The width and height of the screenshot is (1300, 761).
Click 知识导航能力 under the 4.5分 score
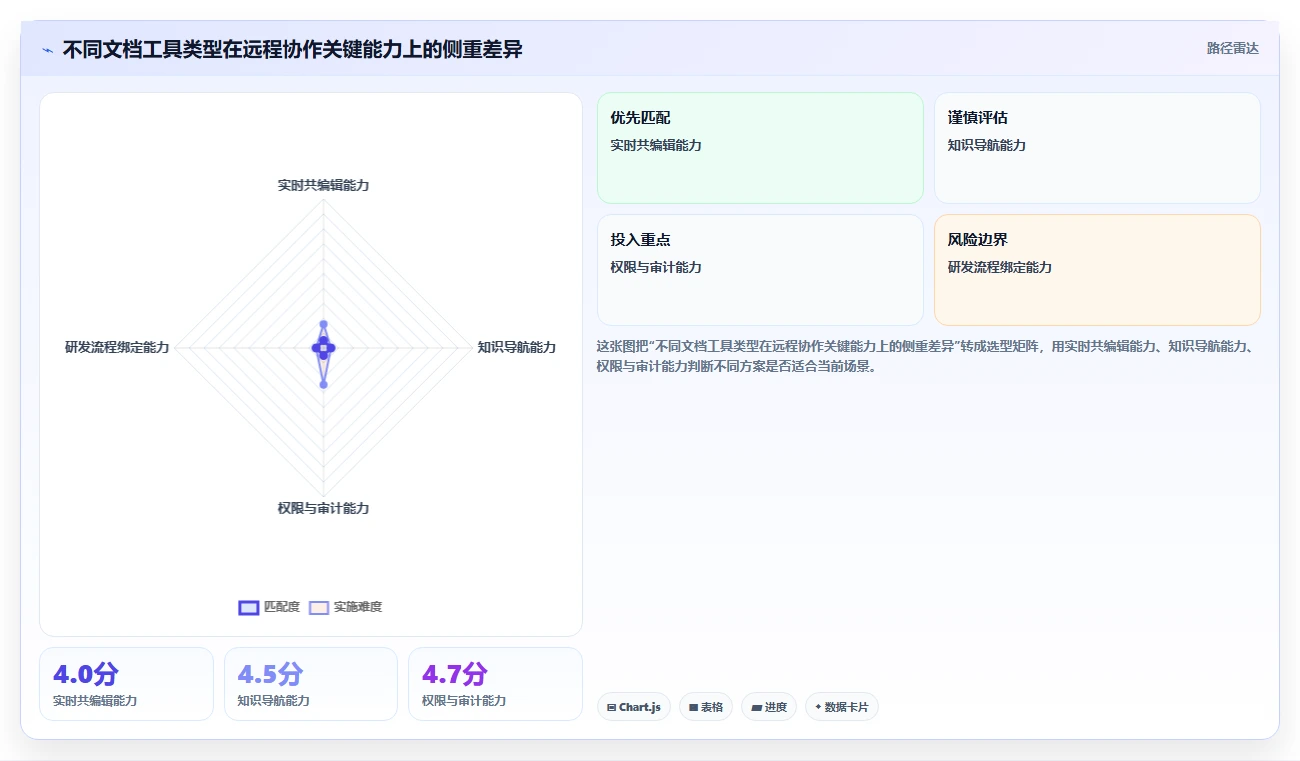click(274, 701)
